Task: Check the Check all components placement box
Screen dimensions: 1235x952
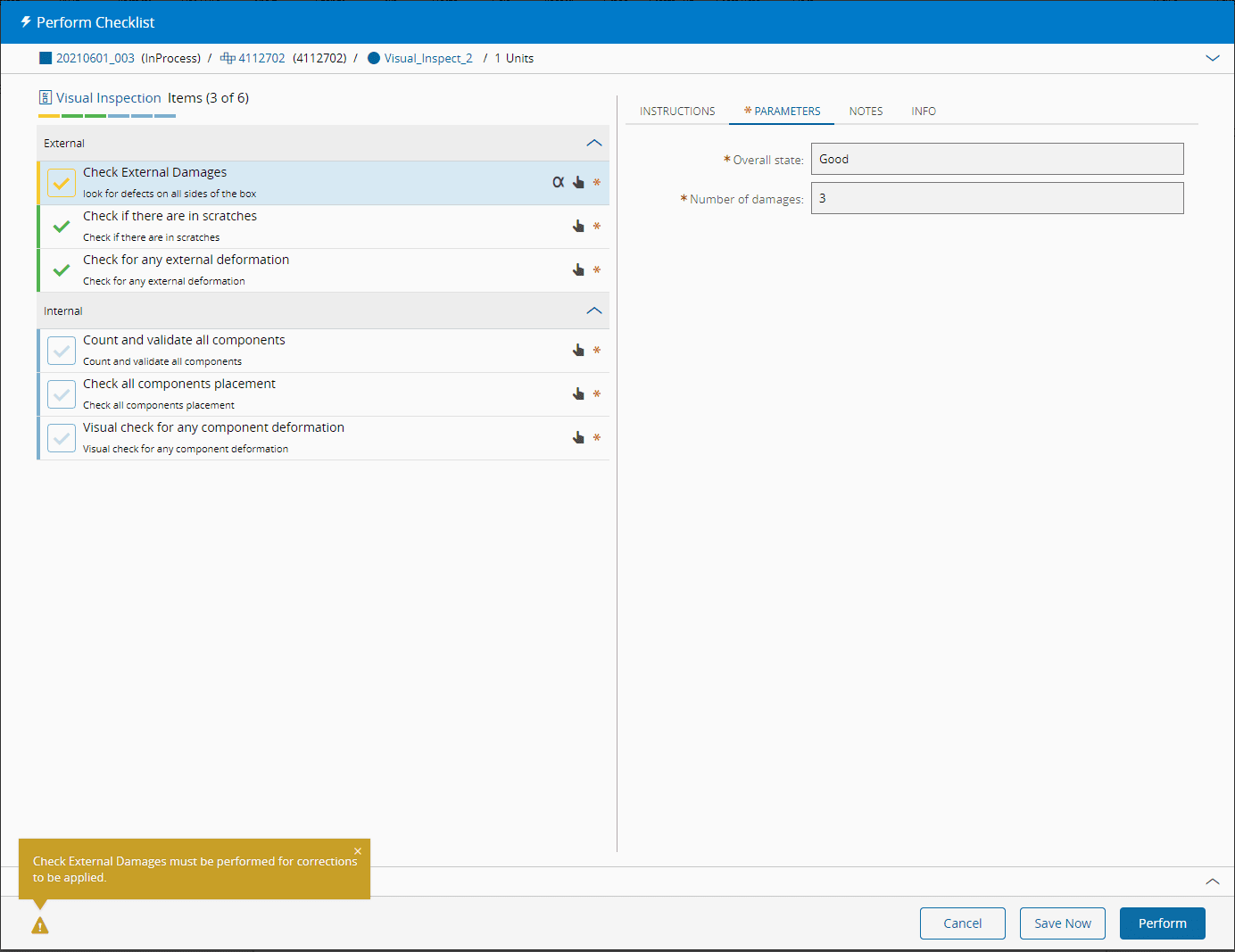Action: click(x=62, y=394)
